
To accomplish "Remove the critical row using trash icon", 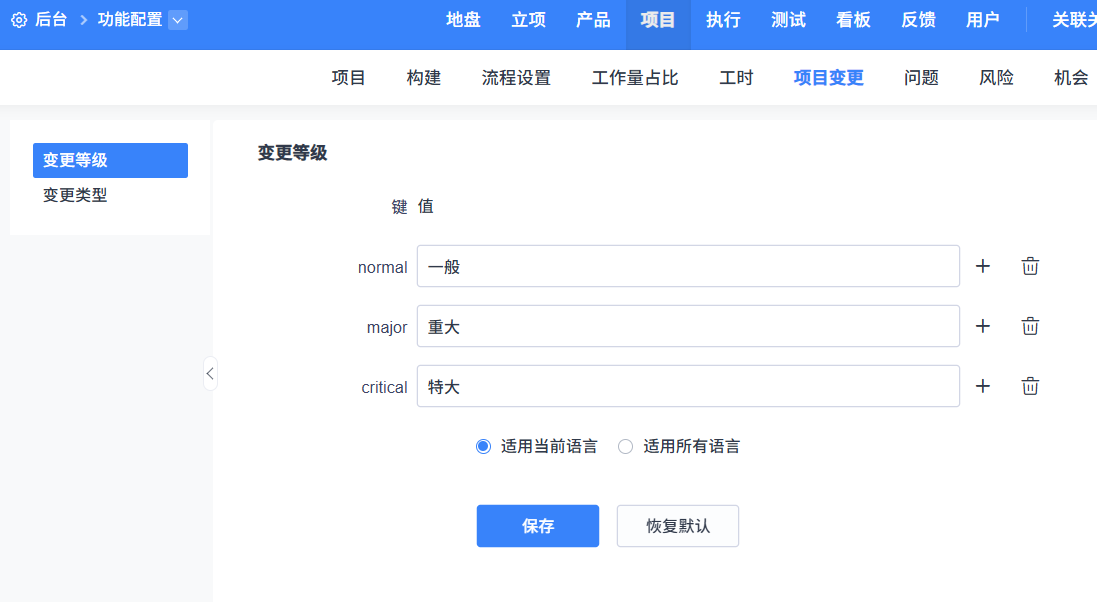I will click(1030, 386).
